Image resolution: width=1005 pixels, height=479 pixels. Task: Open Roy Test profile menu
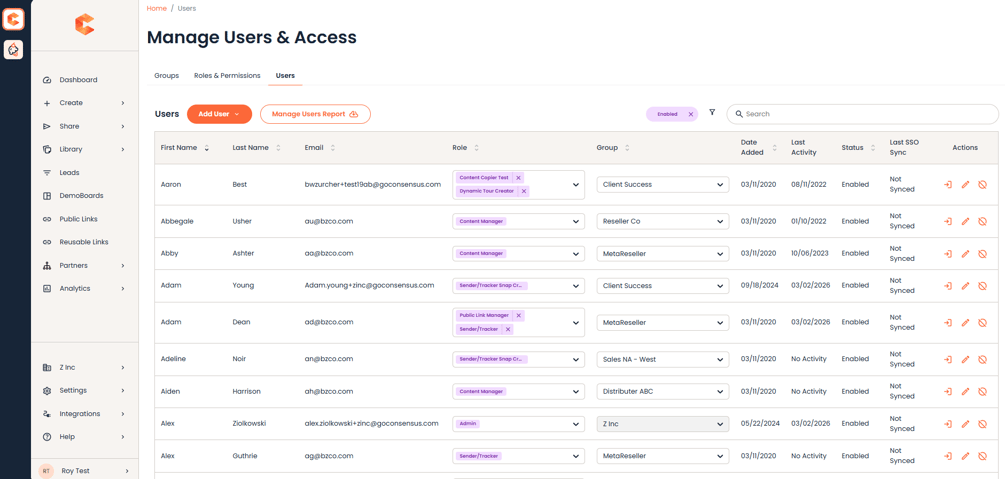point(84,471)
